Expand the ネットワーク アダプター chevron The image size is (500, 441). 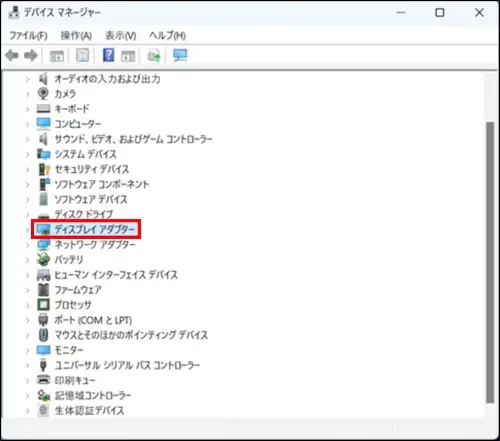pos(28,245)
